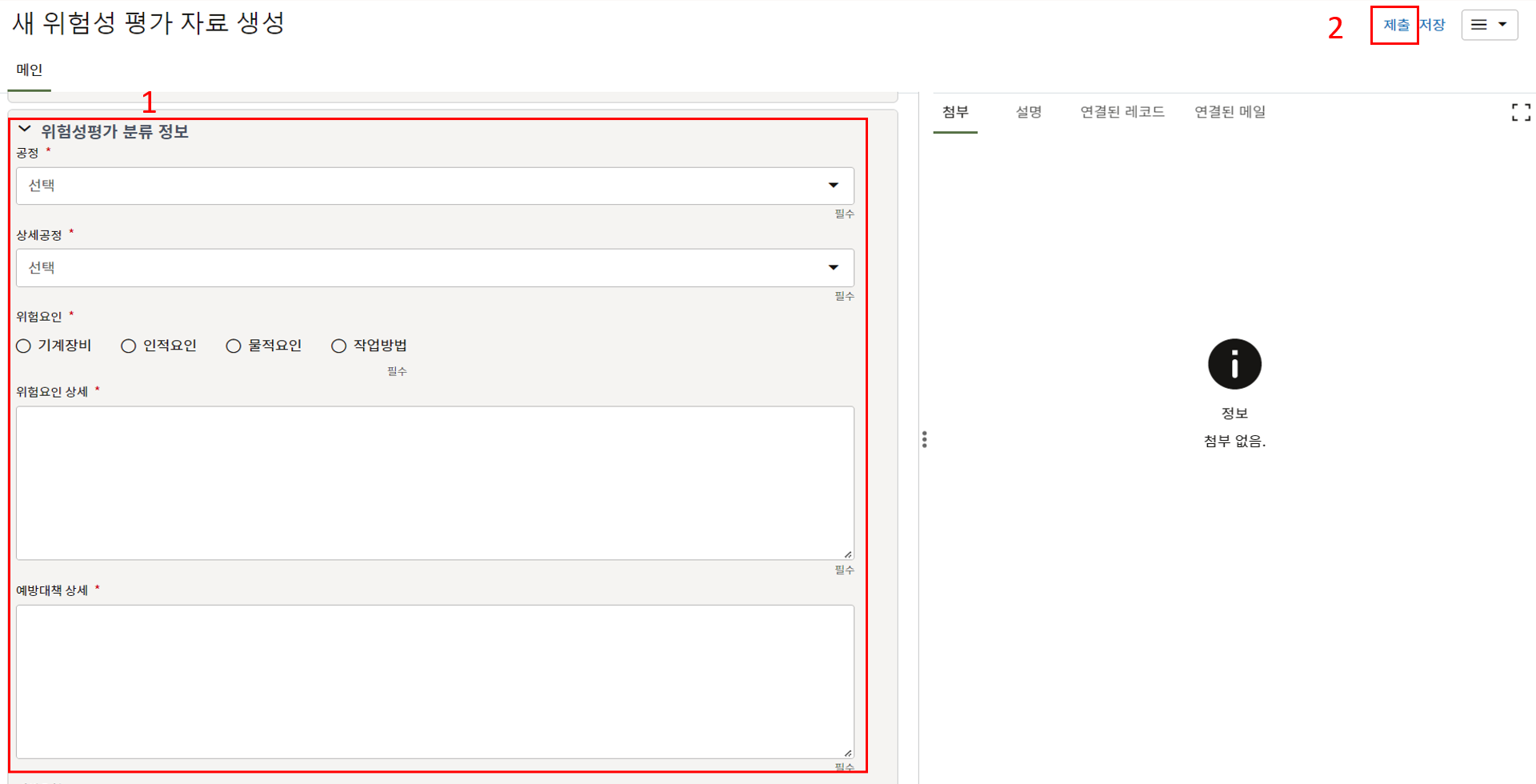Select the 인적요인 radio button
This screenshot has width=1536, height=784.
129,346
